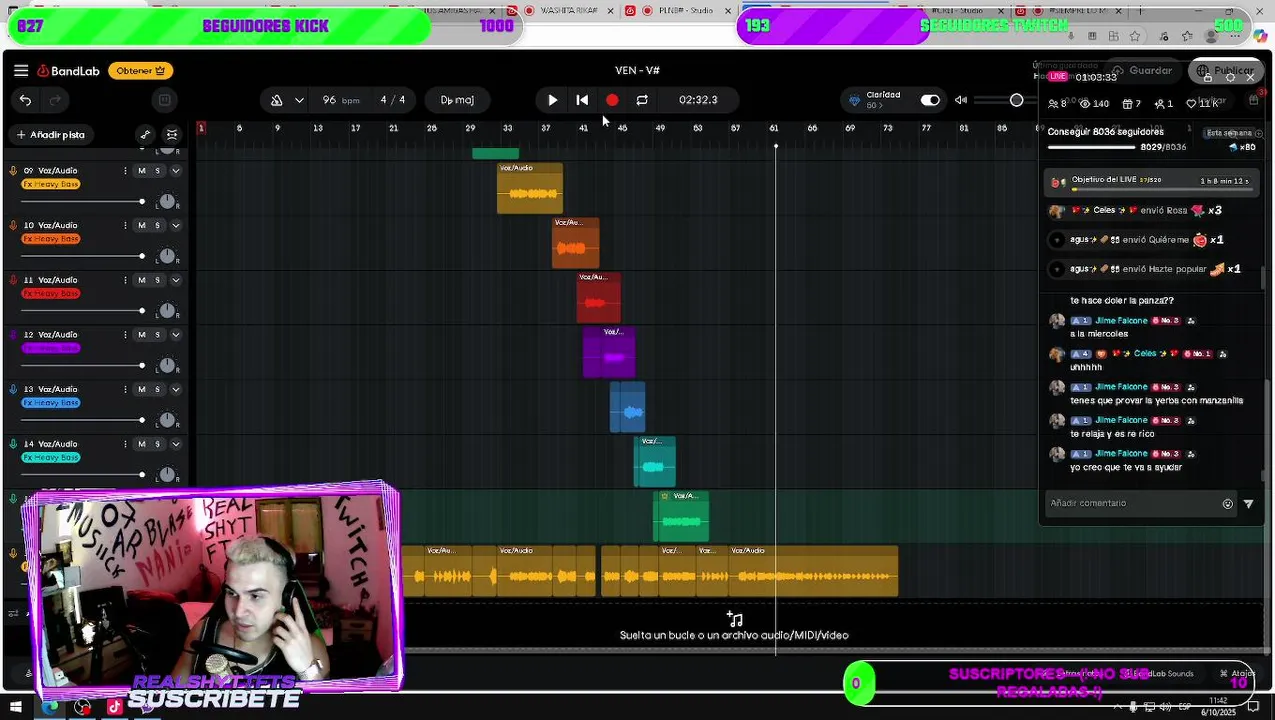Start playback with the play button

click(553, 100)
